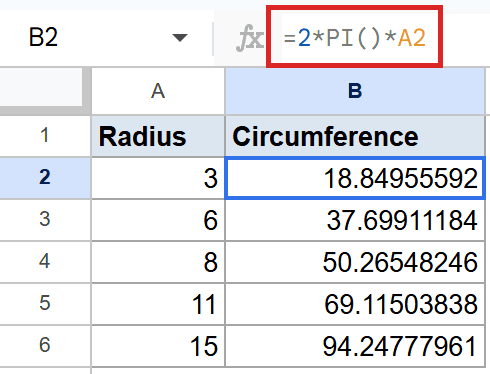Select cell with radius 6
Screen dimensions: 490x374
coord(158,220)
